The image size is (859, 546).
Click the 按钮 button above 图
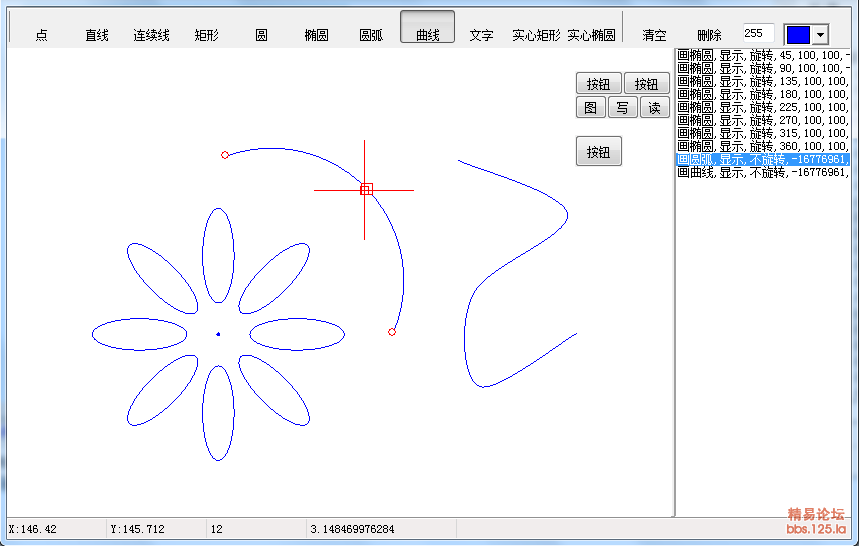[x=598, y=84]
